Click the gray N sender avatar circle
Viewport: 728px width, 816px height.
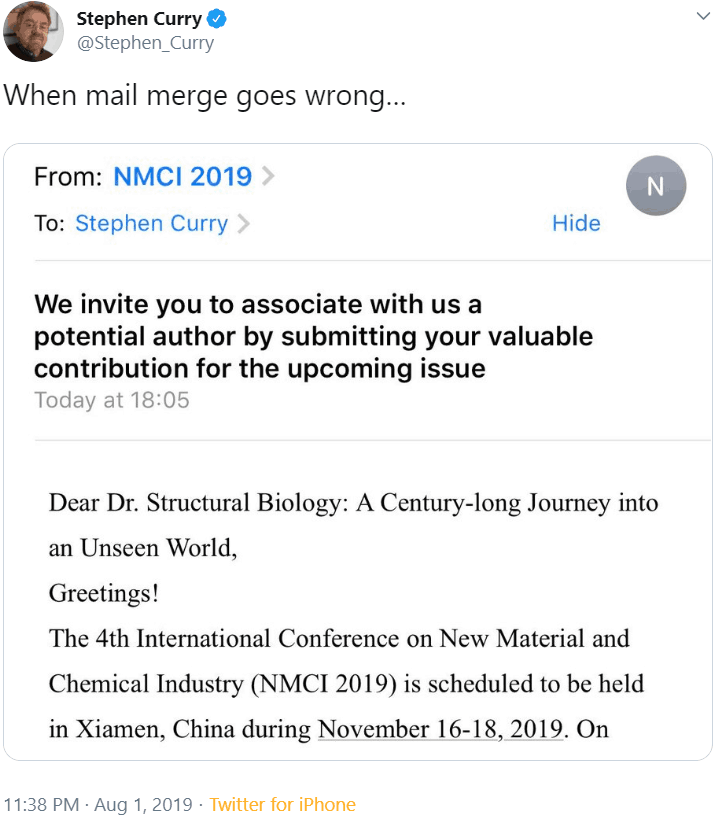[x=655, y=186]
